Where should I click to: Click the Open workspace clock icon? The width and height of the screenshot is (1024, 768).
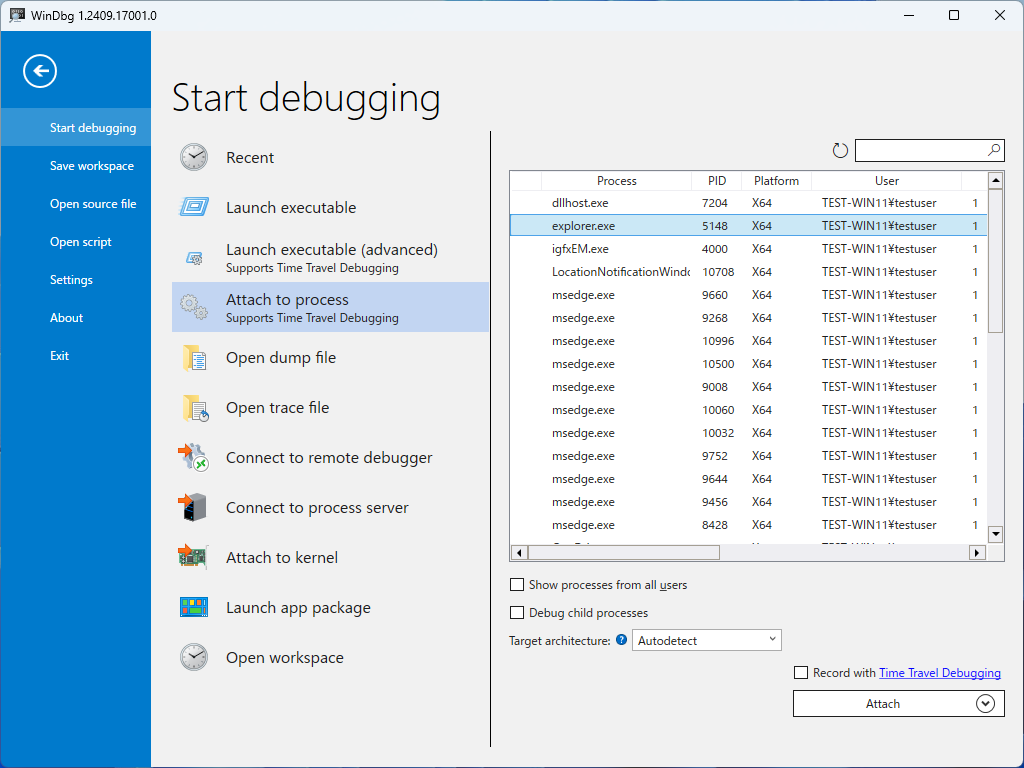[x=194, y=657]
